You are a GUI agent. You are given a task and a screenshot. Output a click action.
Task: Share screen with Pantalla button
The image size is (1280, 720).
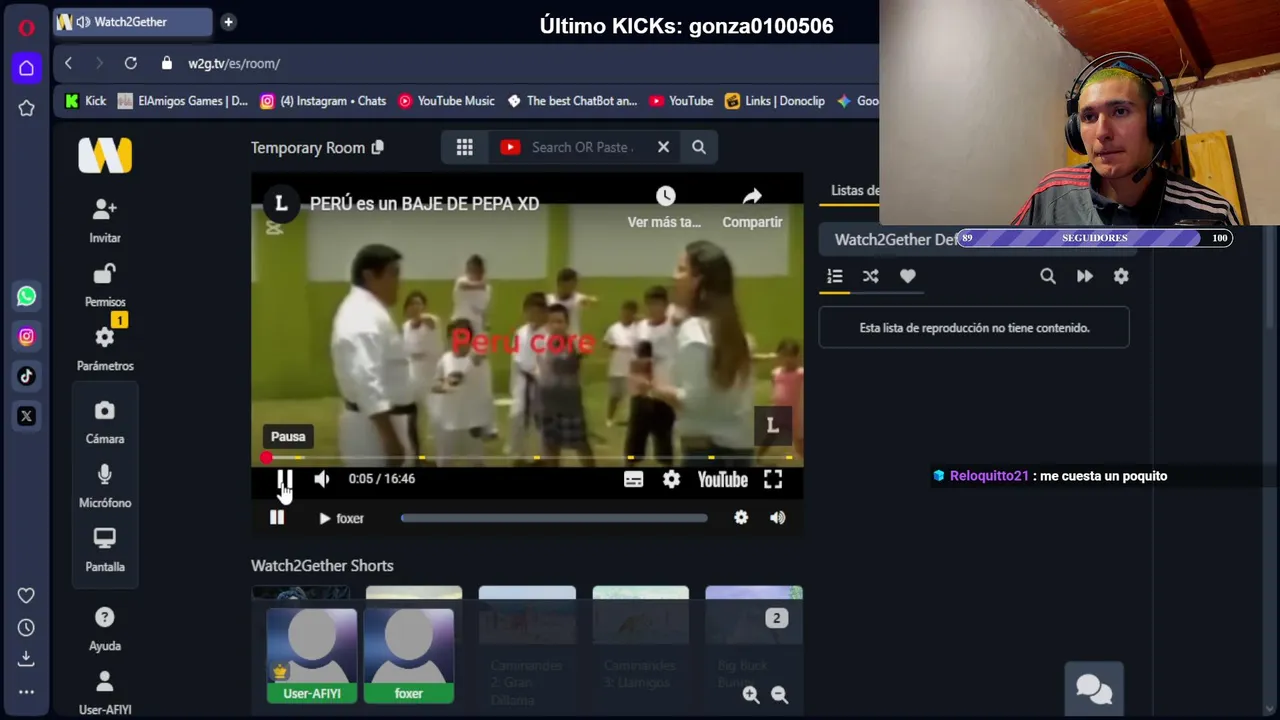105,550
